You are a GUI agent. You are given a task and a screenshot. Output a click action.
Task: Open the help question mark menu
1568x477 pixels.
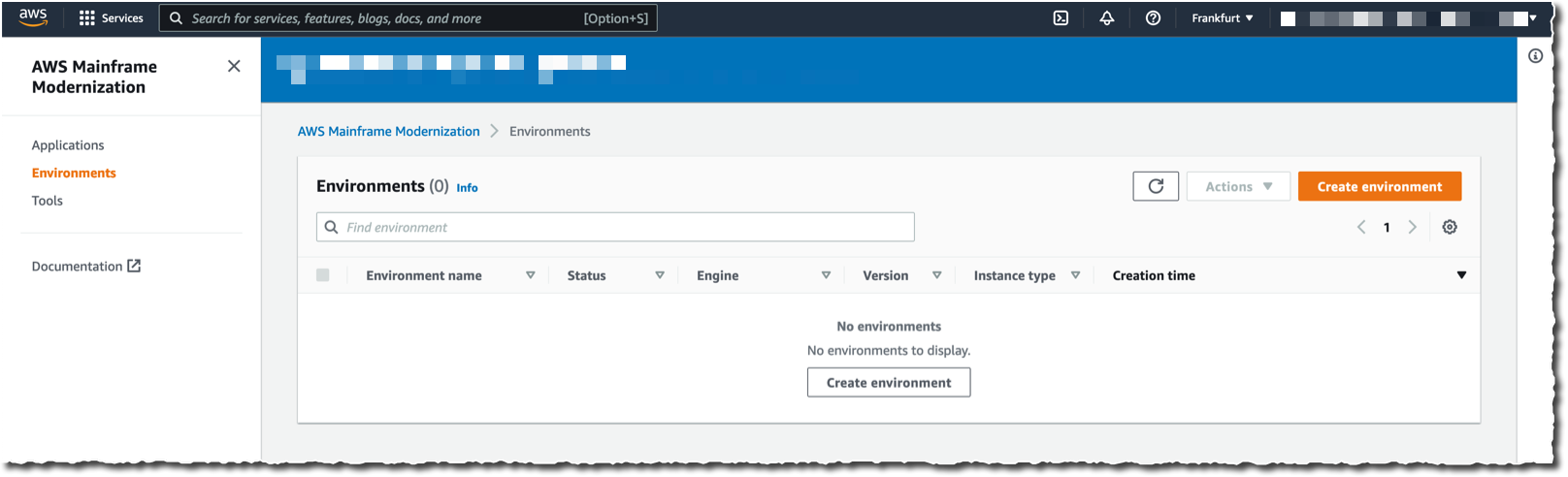1153,17
